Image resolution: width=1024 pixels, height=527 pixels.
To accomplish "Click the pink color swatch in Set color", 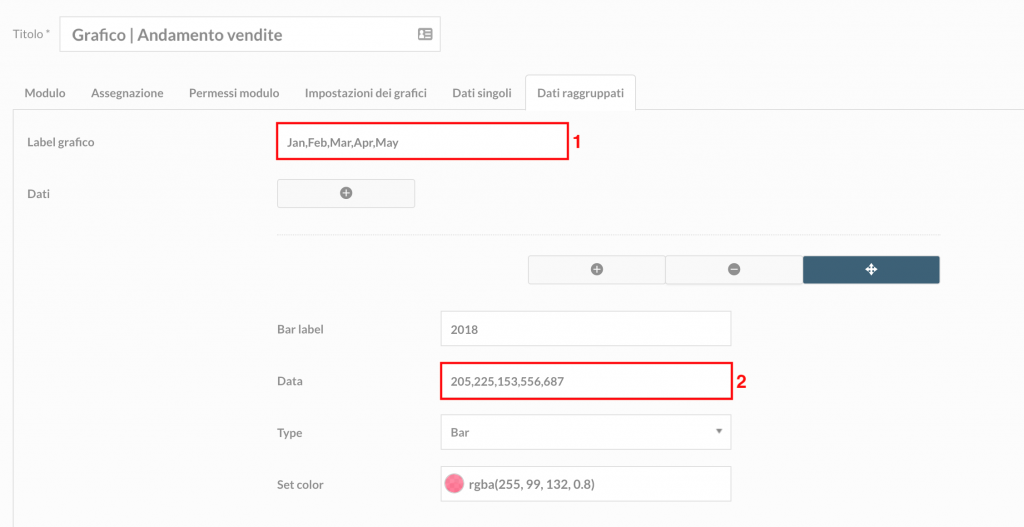I will click(x=454, y=484).
